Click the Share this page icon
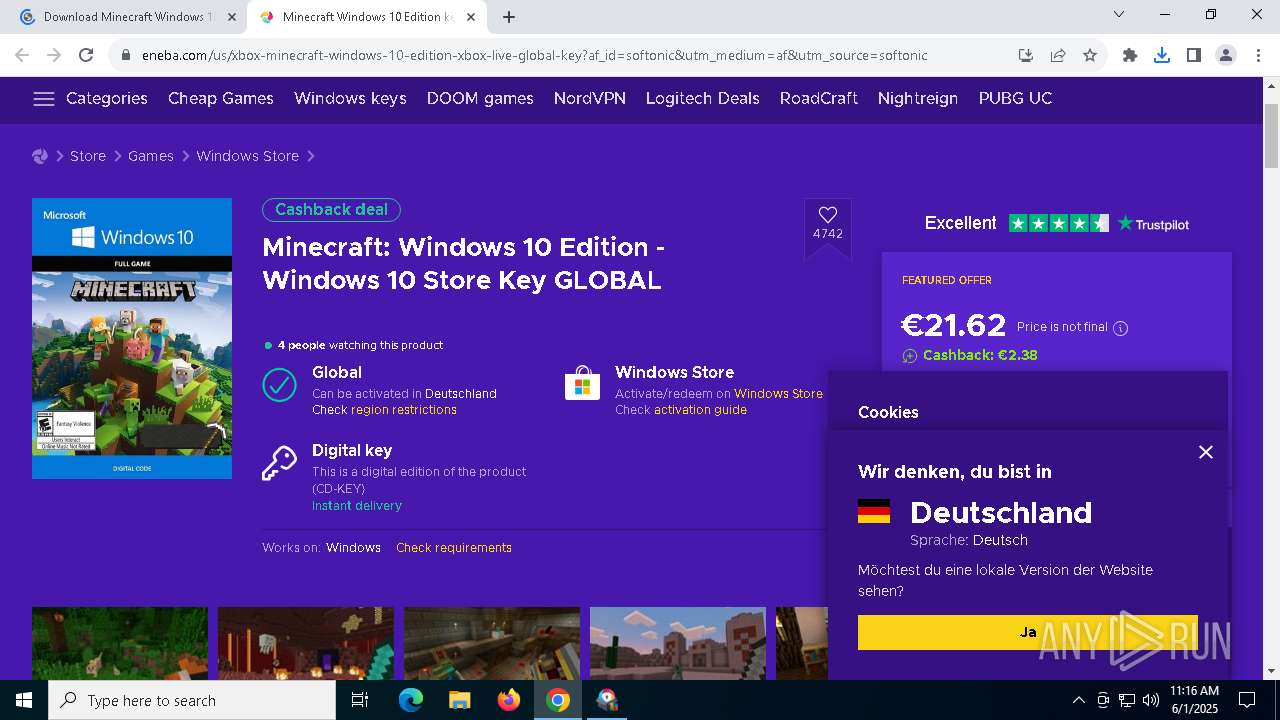This screenshot has width=1280, height=720. [1058, 55]
